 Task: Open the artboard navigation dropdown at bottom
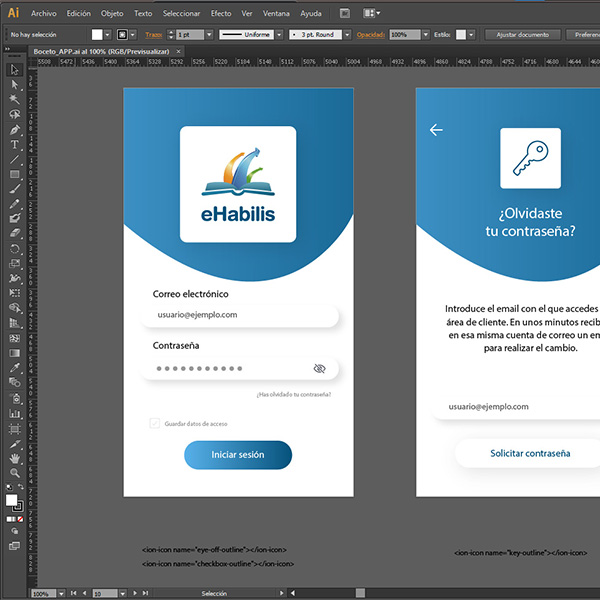click(x=122, y=593)
